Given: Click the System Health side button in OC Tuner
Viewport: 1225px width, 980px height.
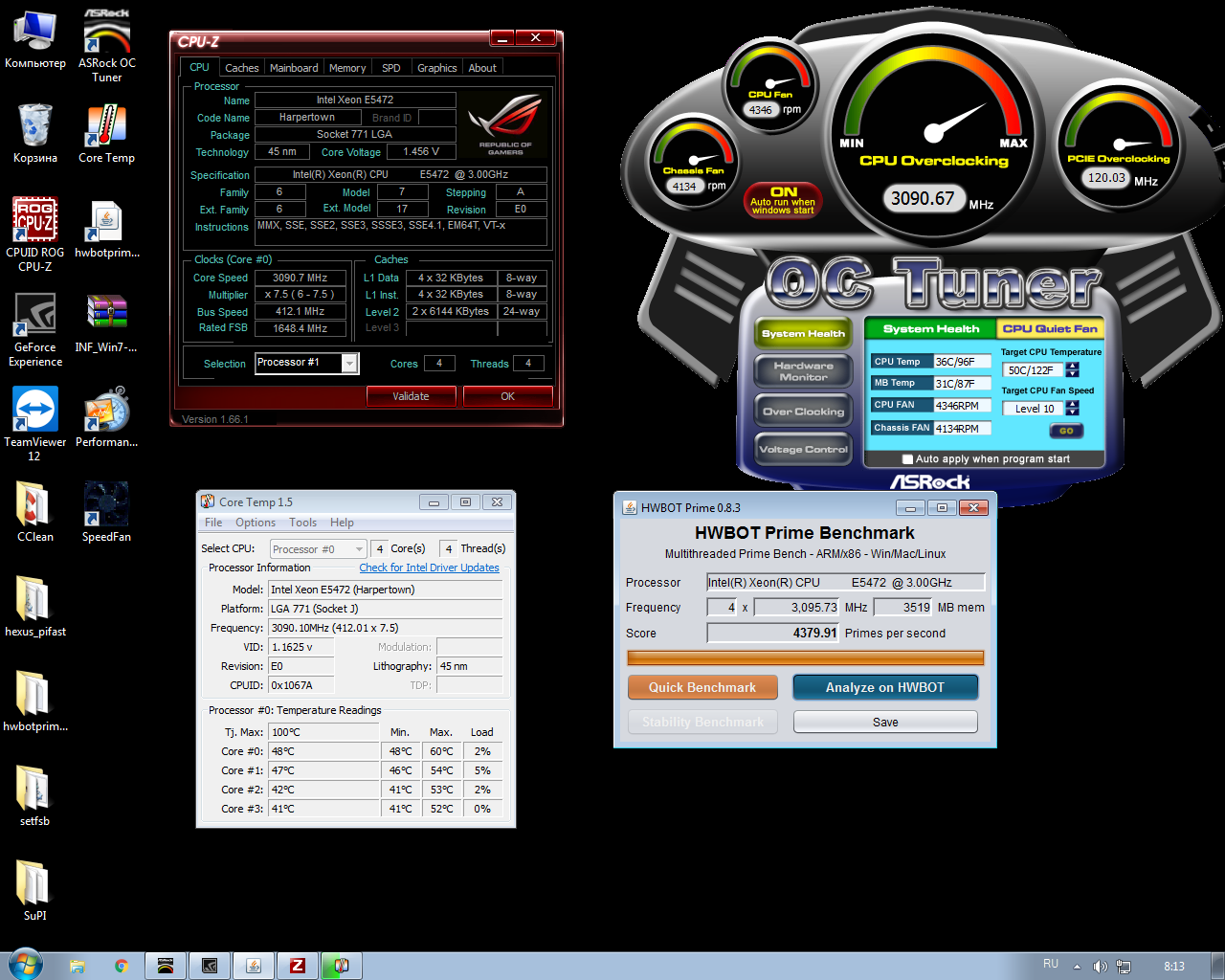Looking at the screenshot, I should 803,333.
